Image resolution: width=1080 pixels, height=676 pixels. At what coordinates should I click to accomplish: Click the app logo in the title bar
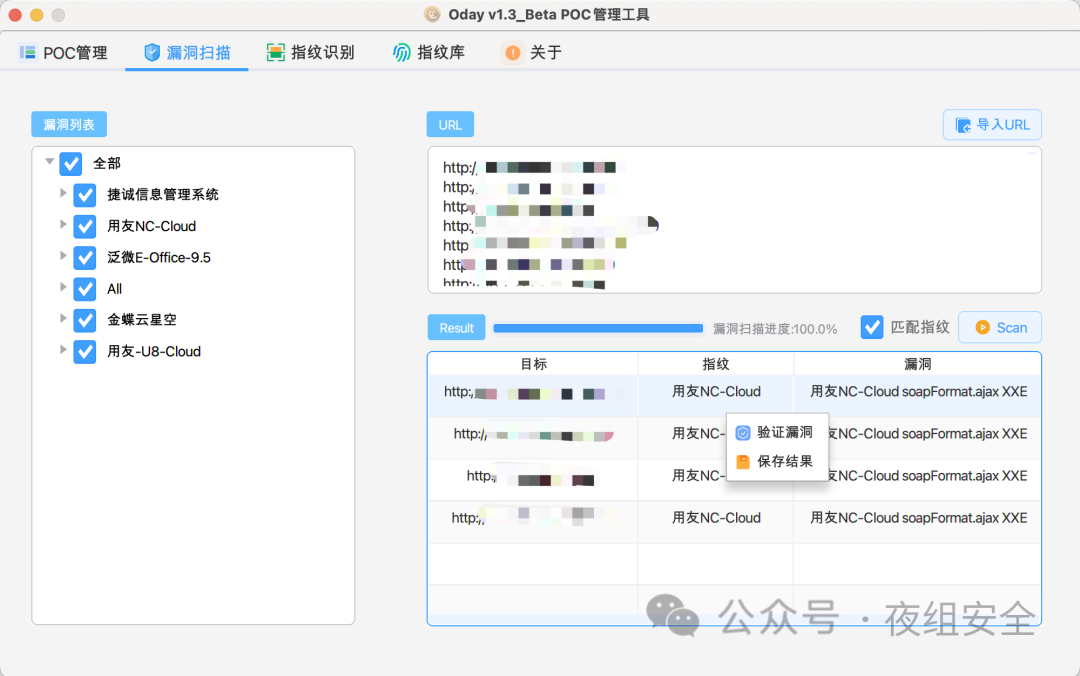coord(433,14)
